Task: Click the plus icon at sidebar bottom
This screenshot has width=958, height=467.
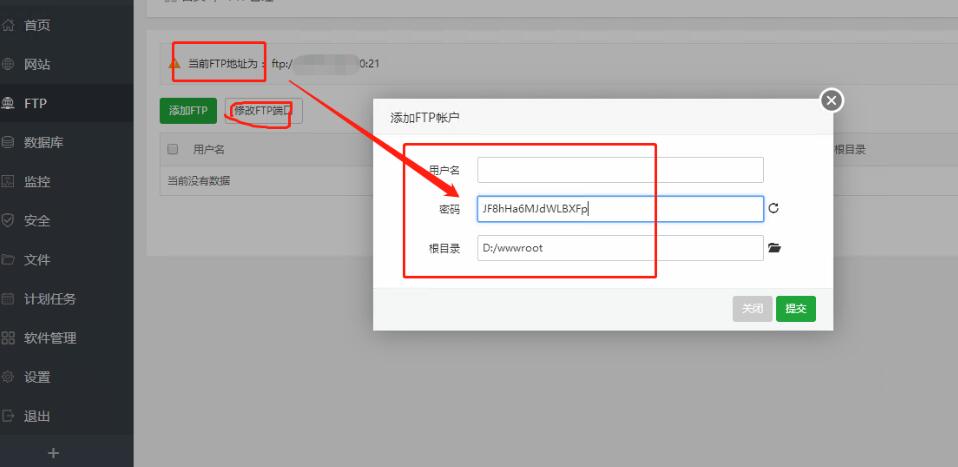Action: click(54, 453)
